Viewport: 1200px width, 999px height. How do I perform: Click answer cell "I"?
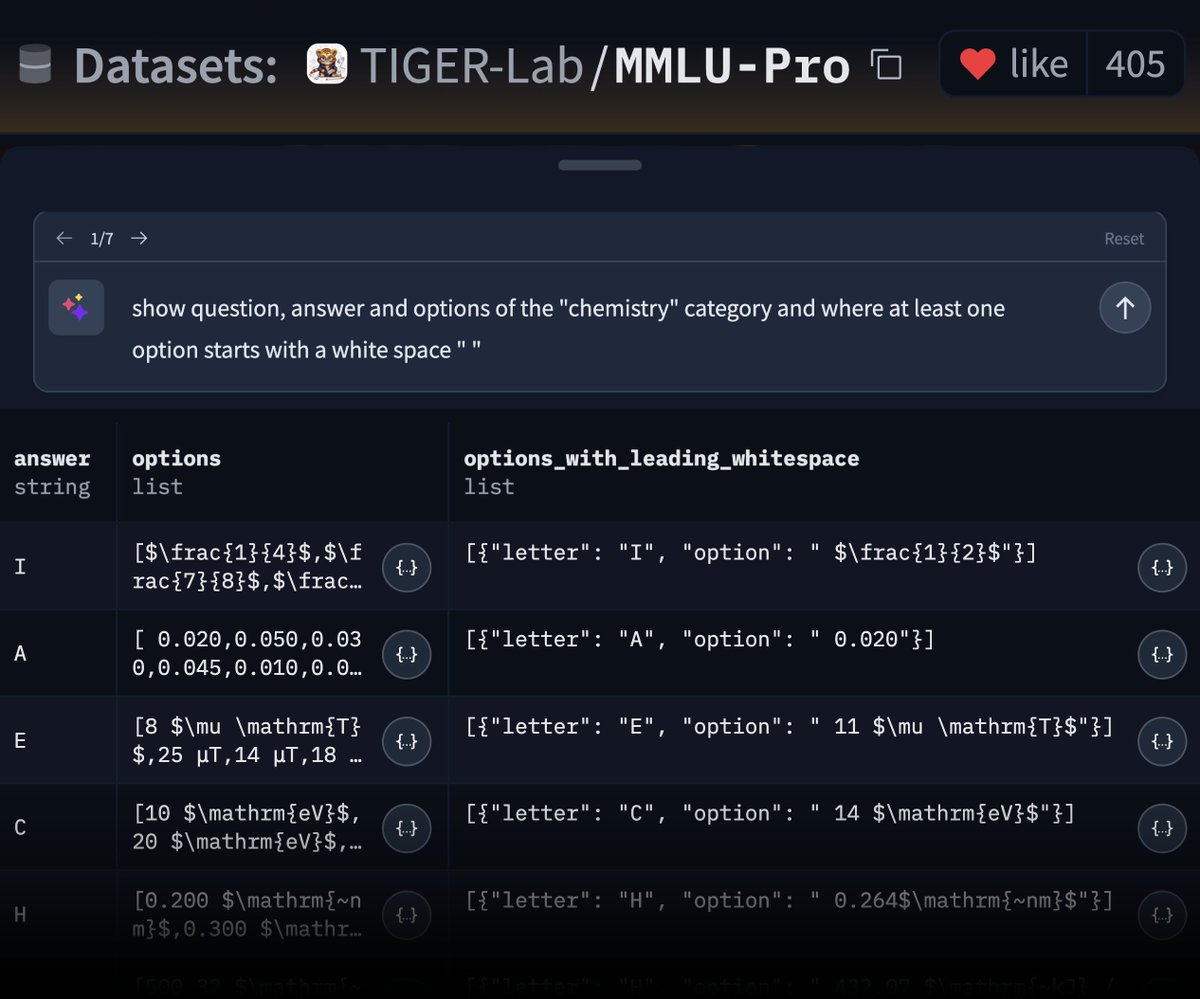pos(58,567)
